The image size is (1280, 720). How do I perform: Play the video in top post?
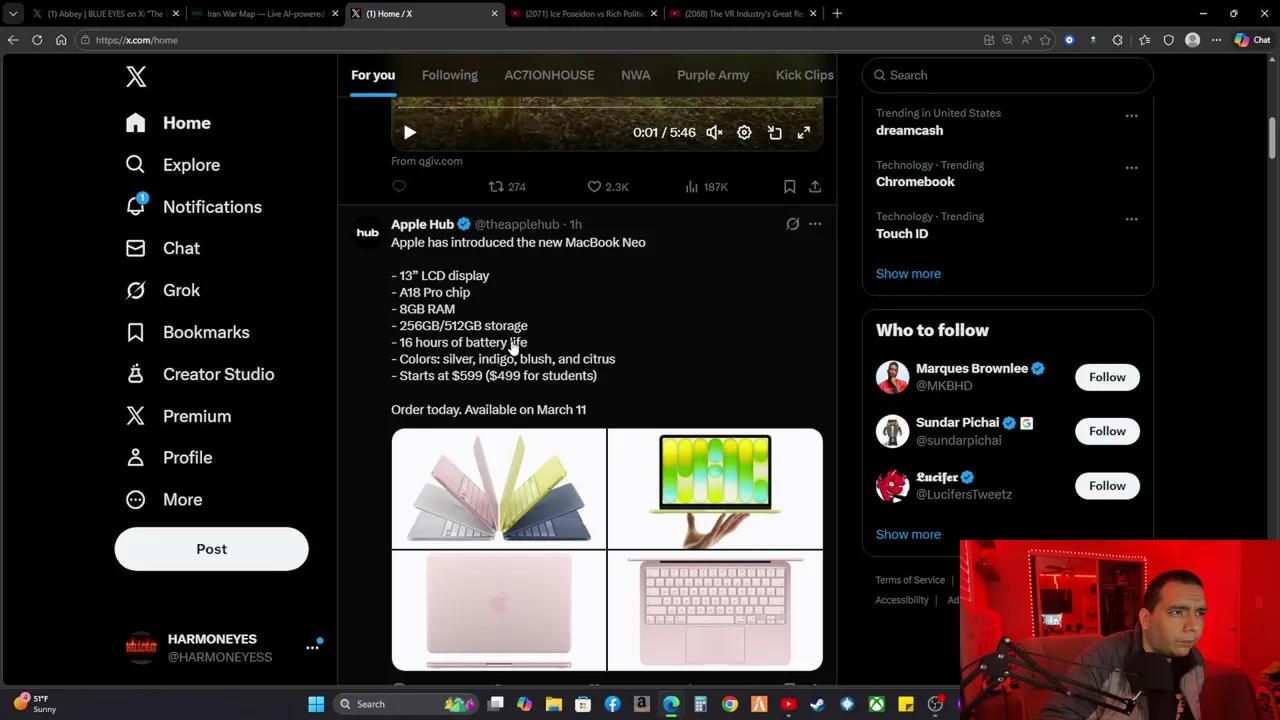click(x=409, y=132)
